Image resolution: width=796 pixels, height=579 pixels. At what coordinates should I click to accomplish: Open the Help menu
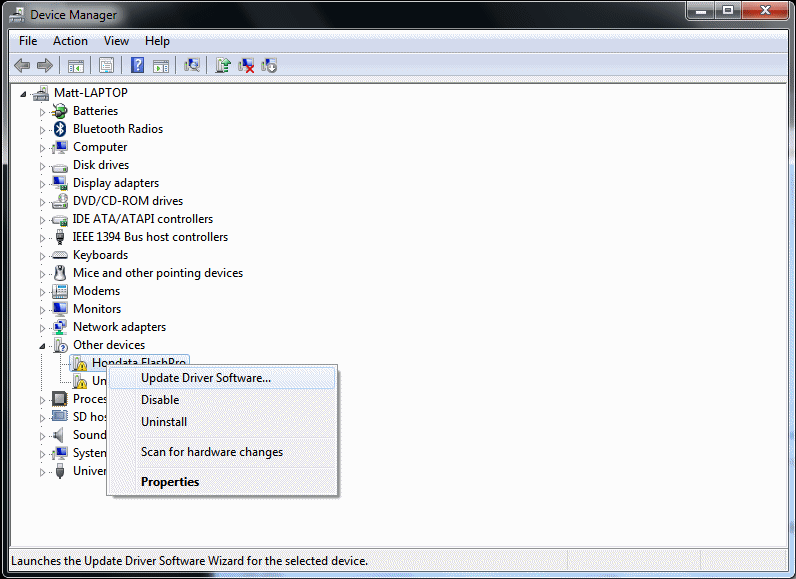157,41
